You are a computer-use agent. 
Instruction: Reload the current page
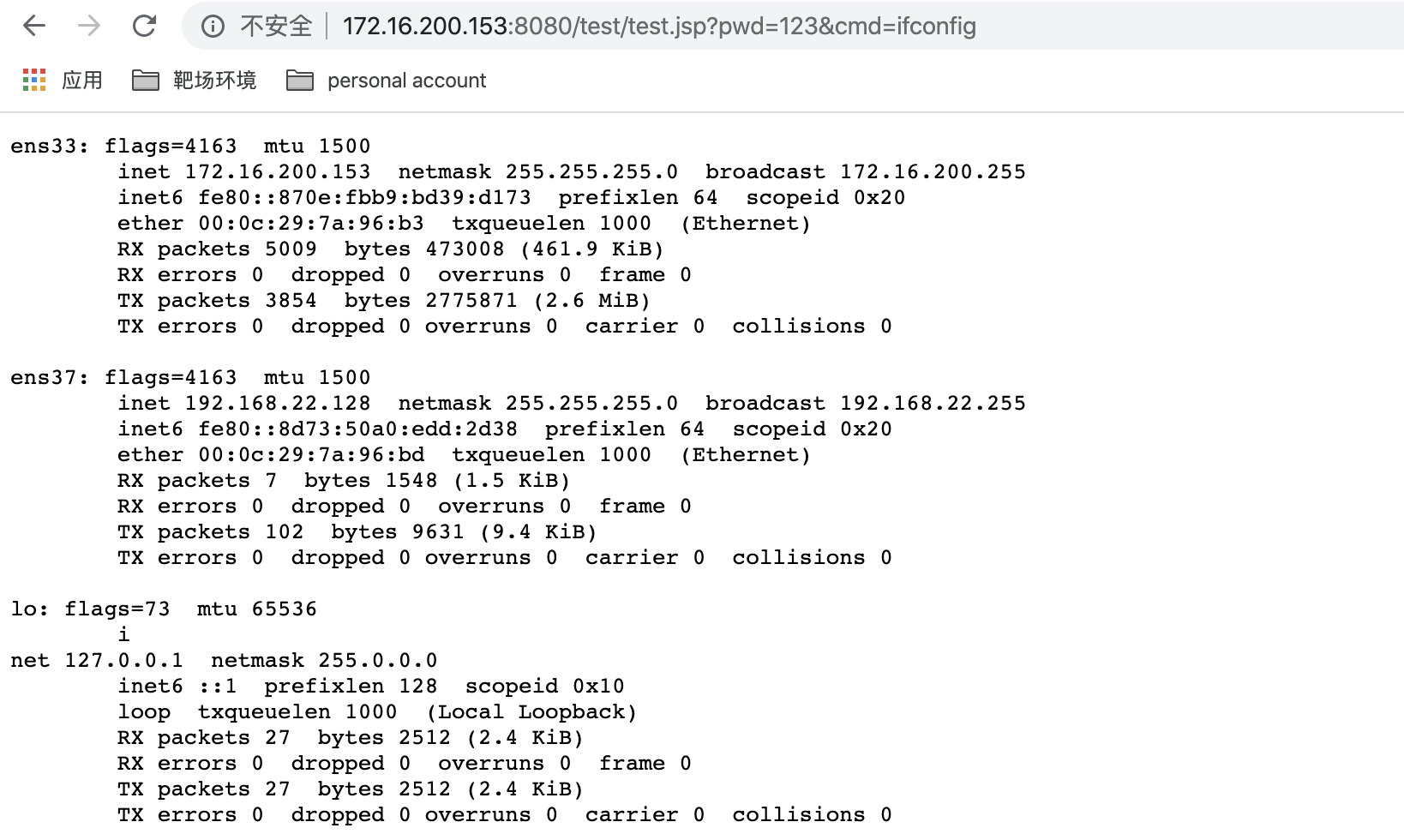144,26
